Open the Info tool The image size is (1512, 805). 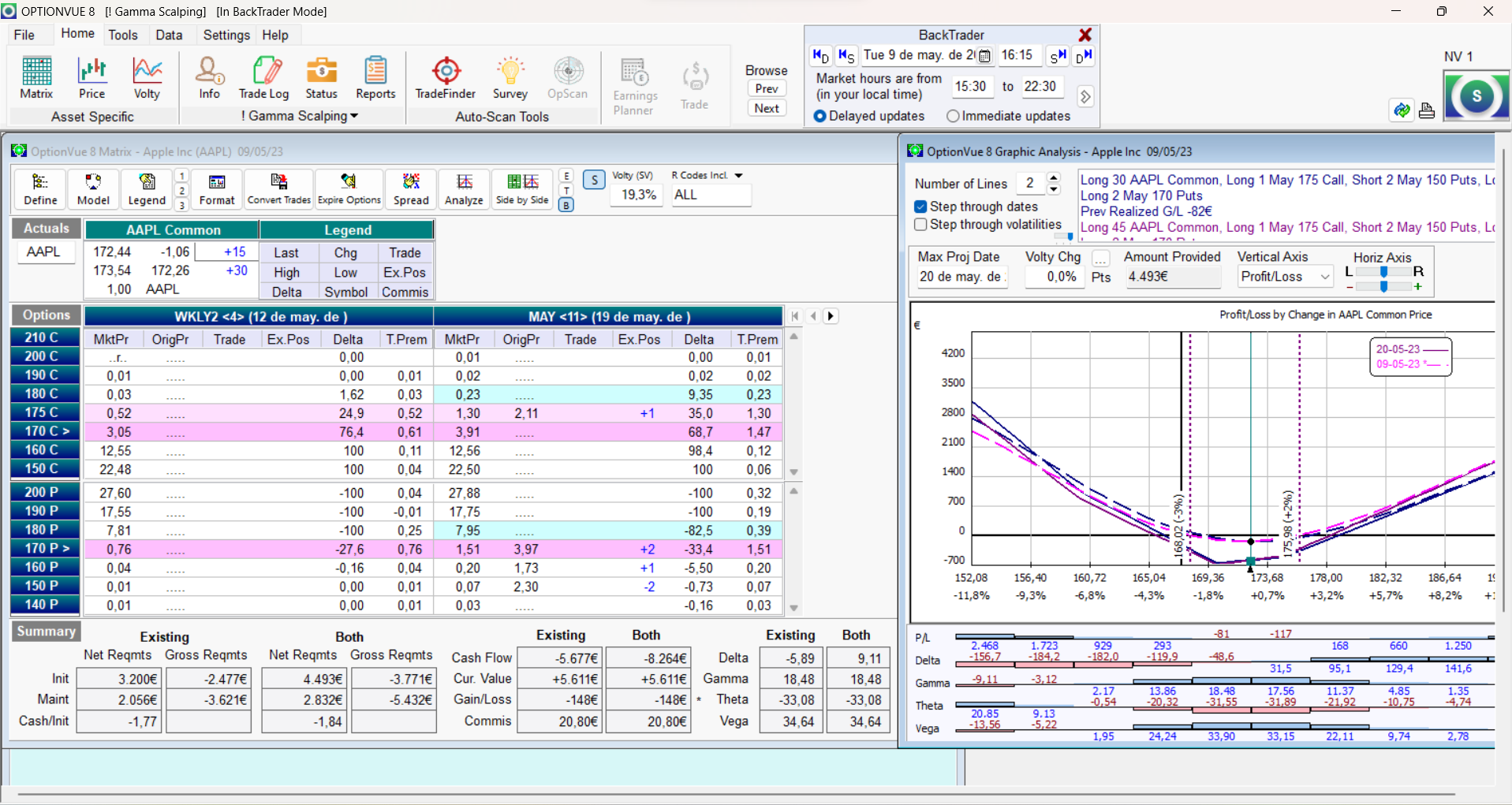[209, 78]
